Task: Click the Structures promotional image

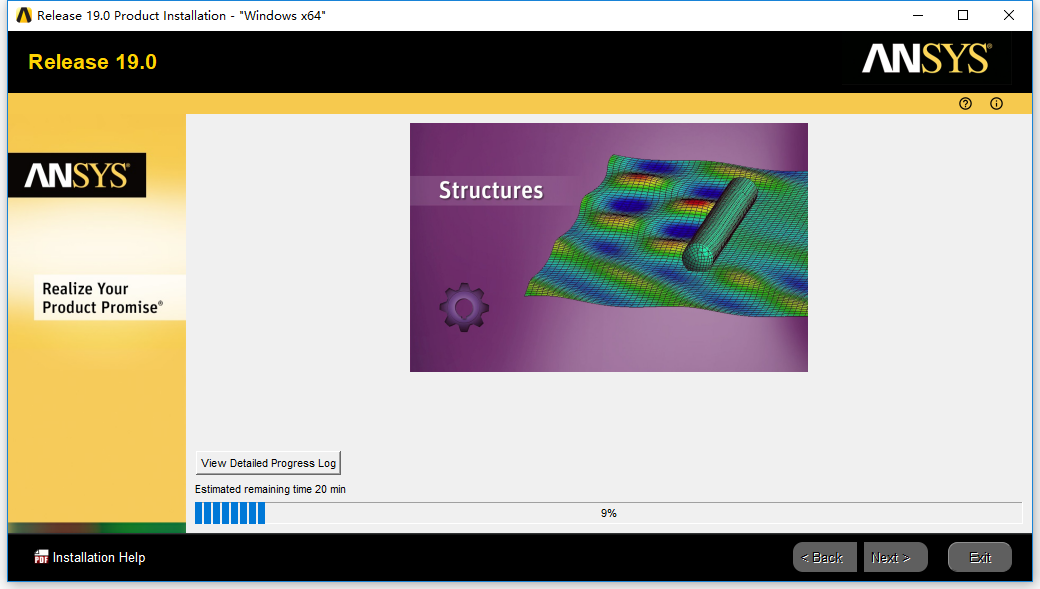Action: coord(609,247)
